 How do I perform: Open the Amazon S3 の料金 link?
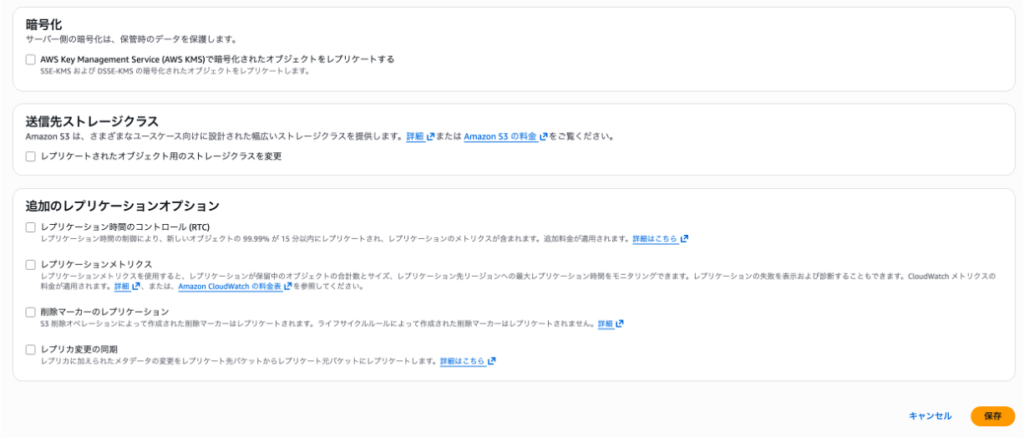500,137
